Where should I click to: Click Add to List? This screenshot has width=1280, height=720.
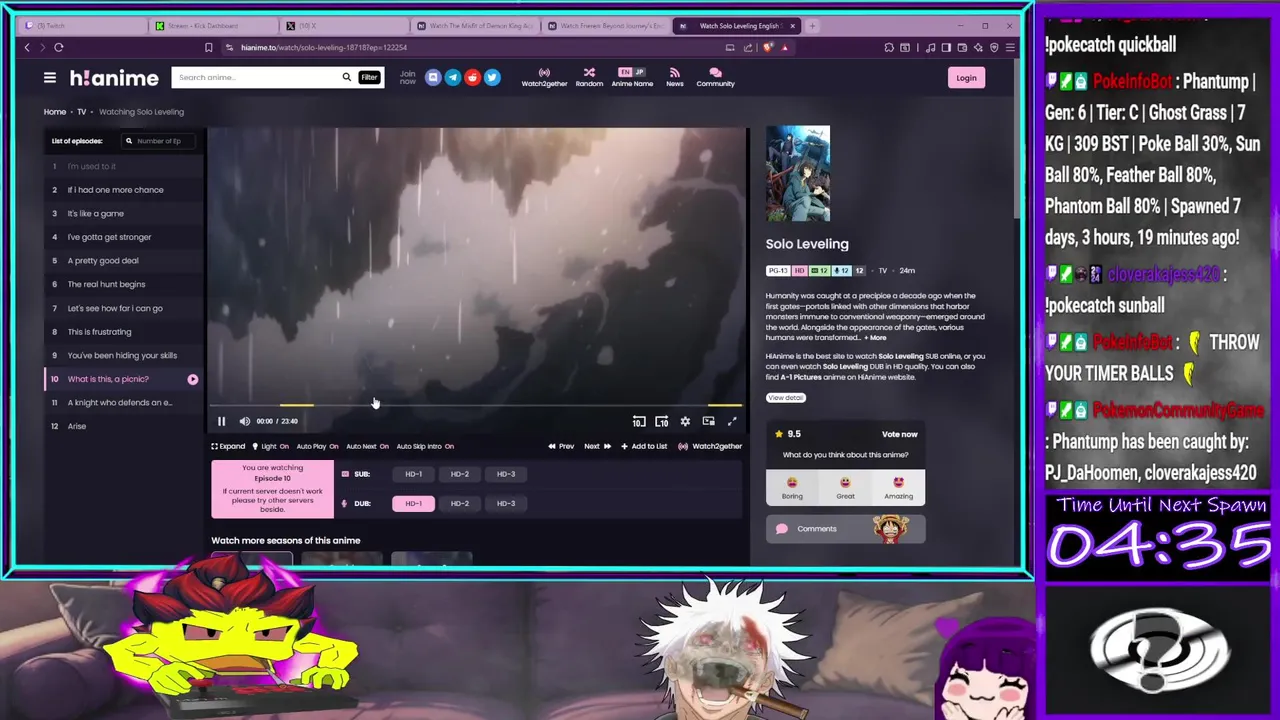pyautogui.click(x=644, y=446)
